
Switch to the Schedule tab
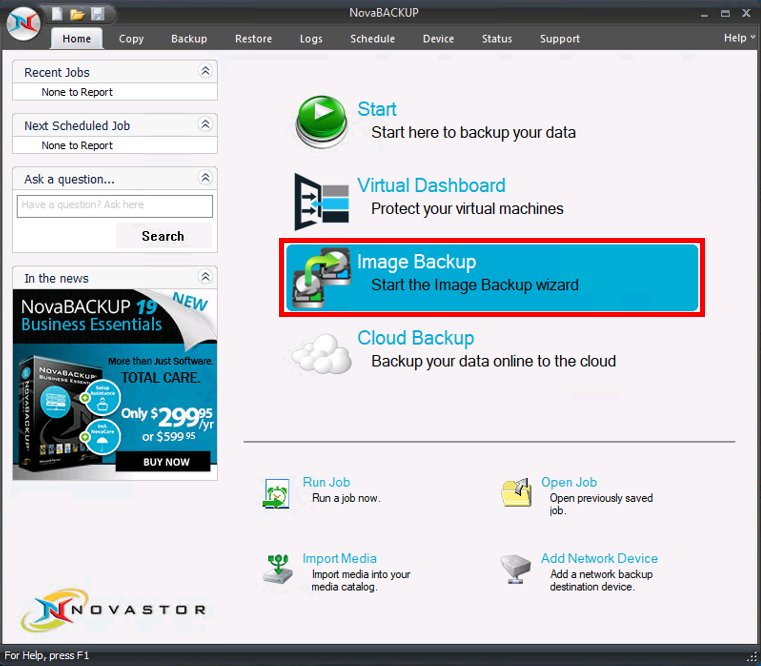point(372,39)
